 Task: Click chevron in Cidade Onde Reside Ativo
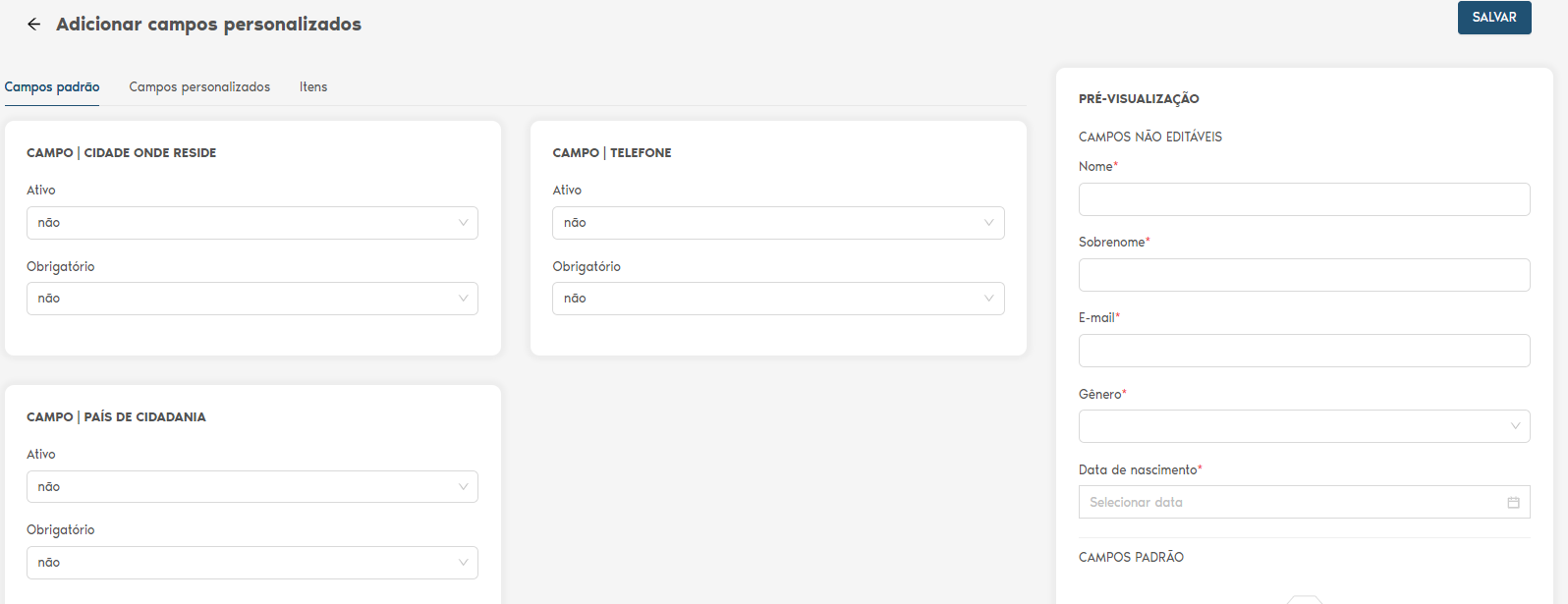click(464, 223)
